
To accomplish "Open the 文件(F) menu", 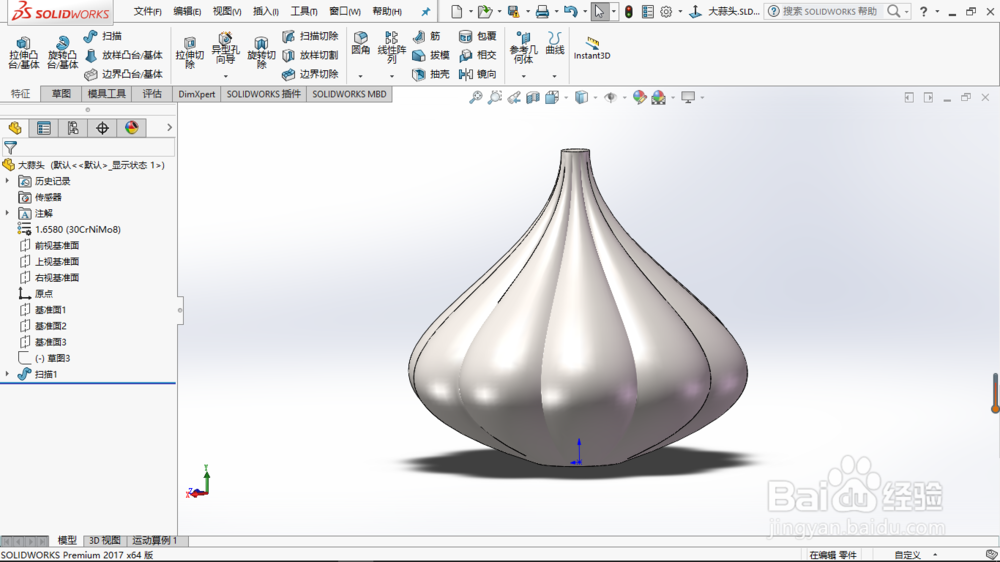I will click(147, 11).
